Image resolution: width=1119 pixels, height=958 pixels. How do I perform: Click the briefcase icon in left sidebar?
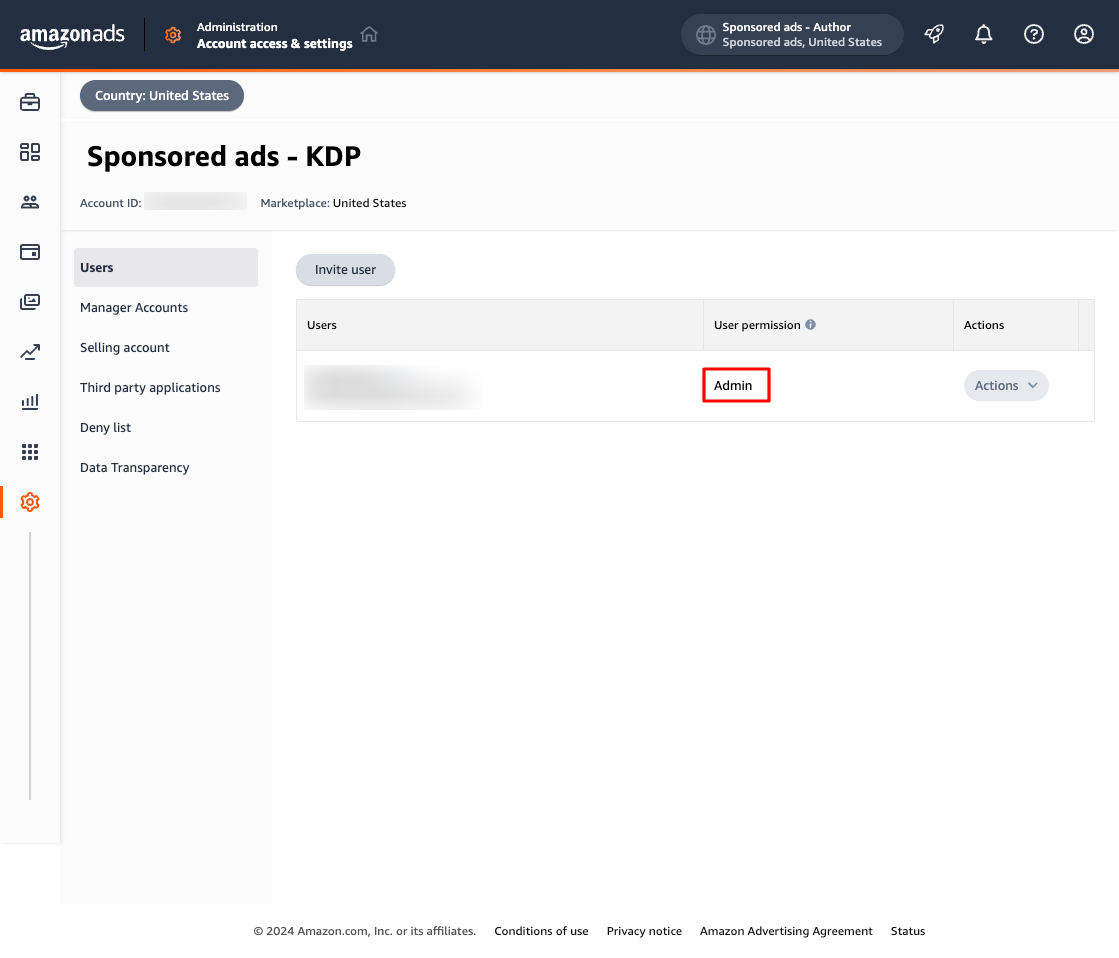pos(30,102)
